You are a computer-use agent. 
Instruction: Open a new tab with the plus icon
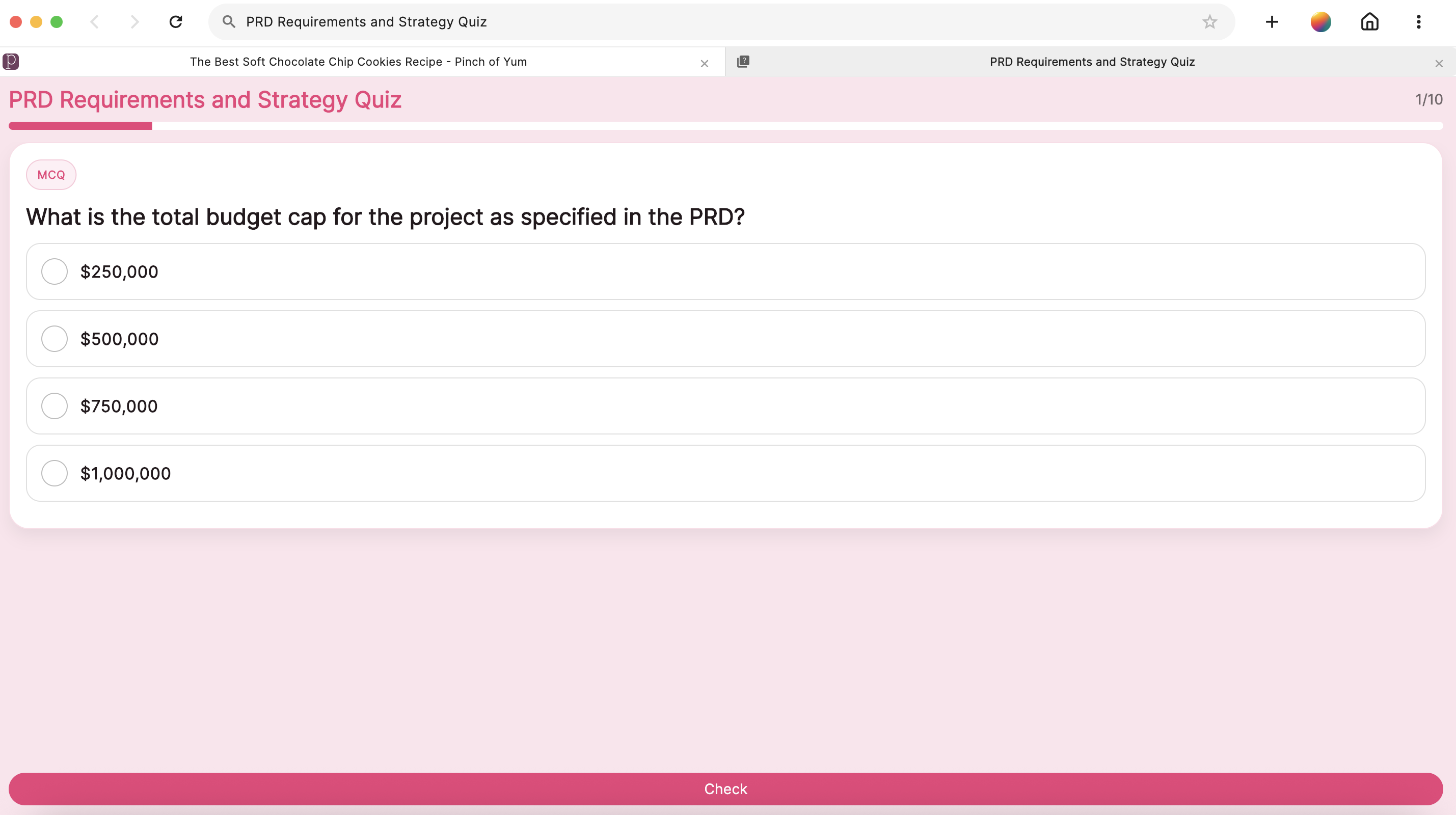[1272, 21]
